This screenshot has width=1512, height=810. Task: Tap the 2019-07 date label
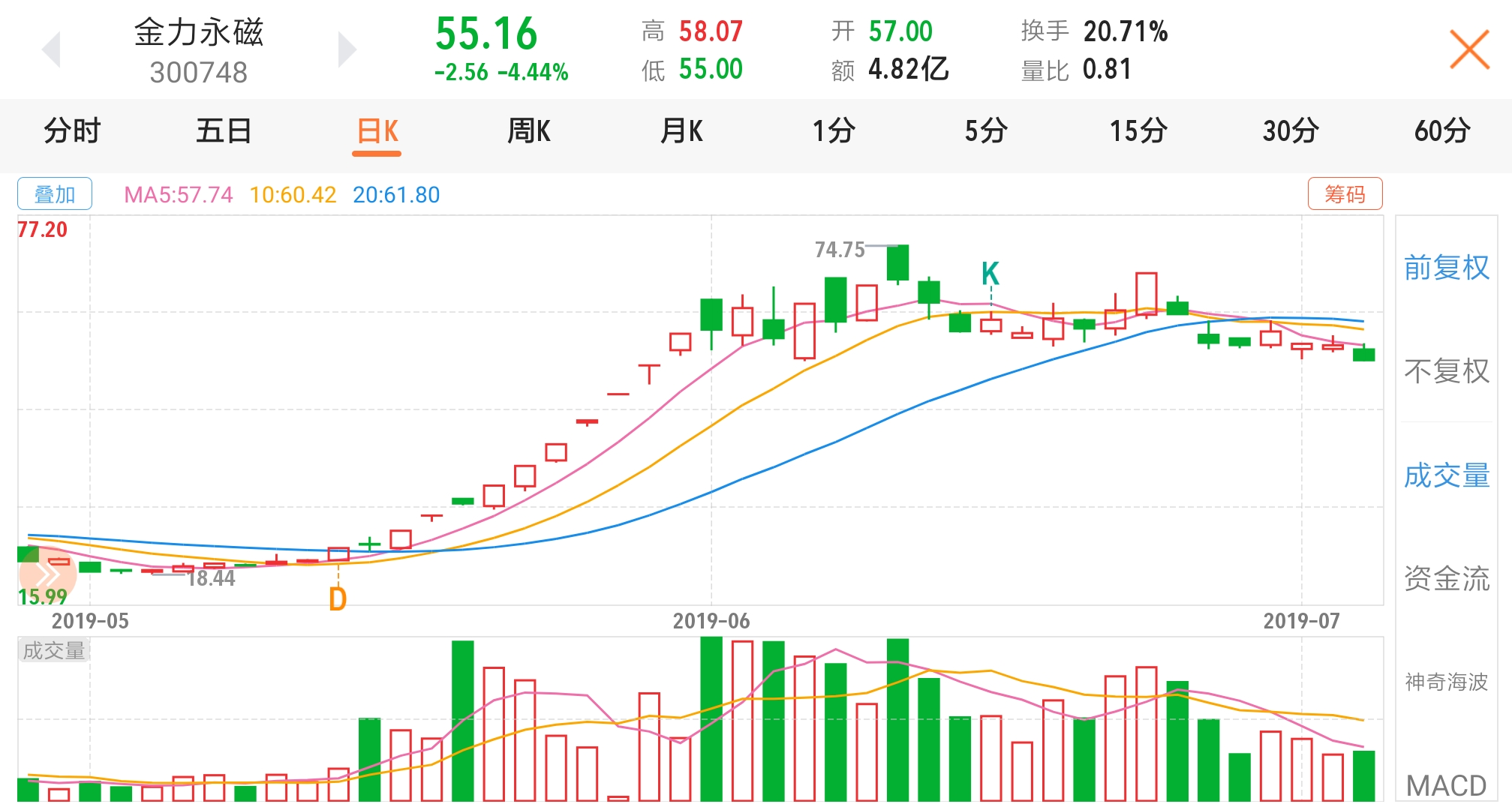pyautogui.click(x=1301, y=621)
